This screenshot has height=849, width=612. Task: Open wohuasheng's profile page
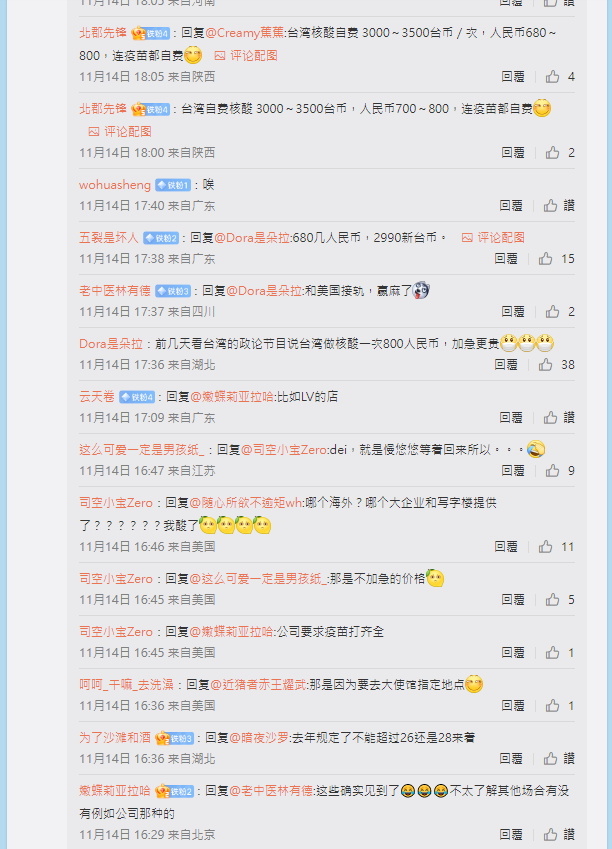pyautogui.click(x=115, y=185)
